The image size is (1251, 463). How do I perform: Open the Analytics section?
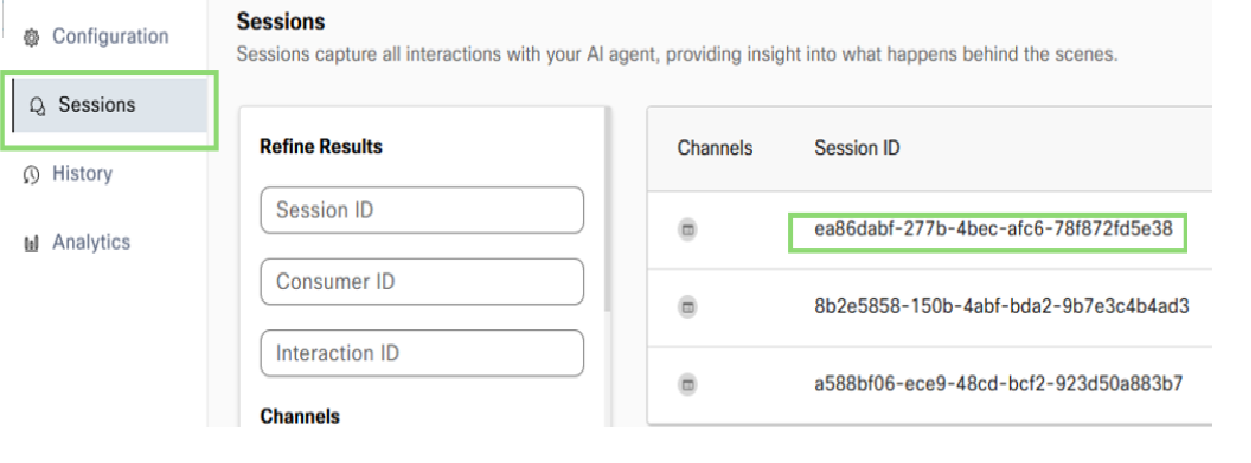pos(91,242)
